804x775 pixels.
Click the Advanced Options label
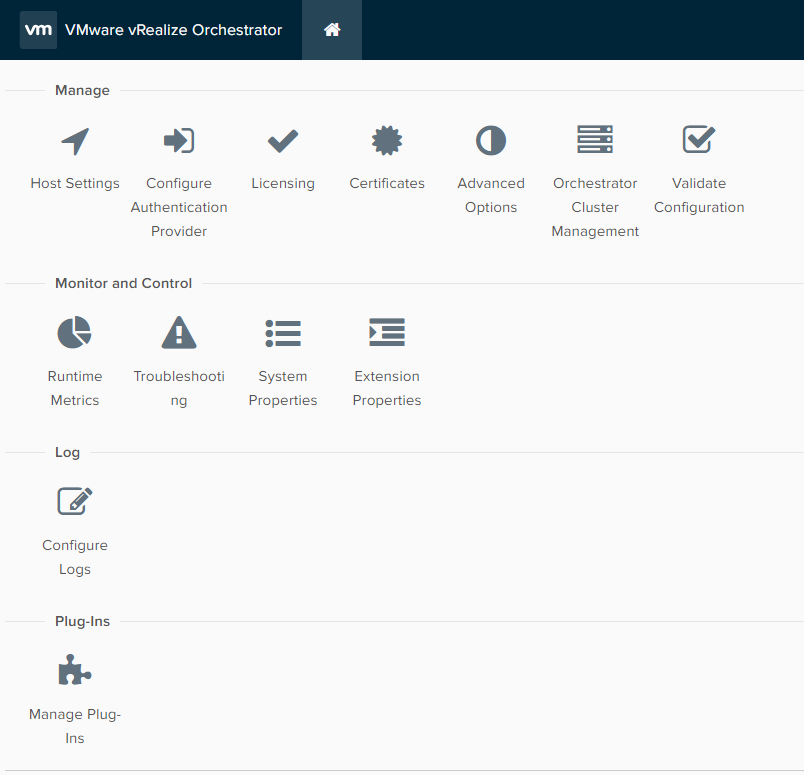491,195
